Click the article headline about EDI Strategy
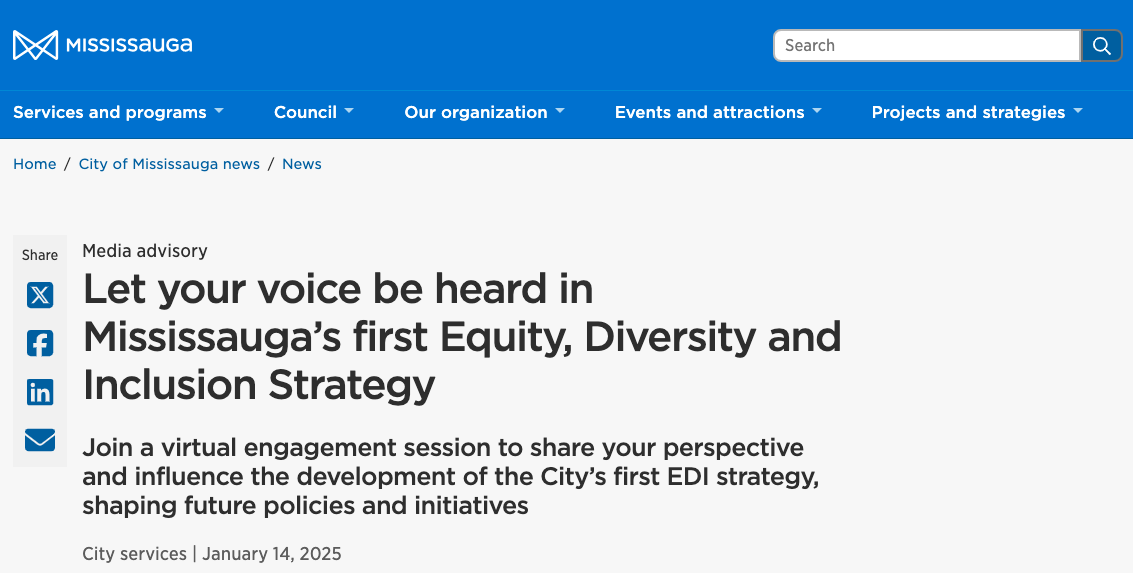Image resolution: width=1133 pixels, height=573 pixels. (462, 337)
